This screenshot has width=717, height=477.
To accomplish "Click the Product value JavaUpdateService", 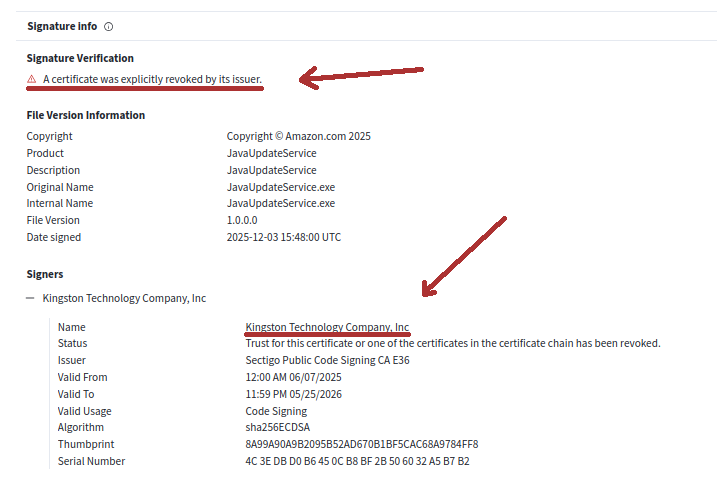I will pyautogui.click(x=272, y=153).
